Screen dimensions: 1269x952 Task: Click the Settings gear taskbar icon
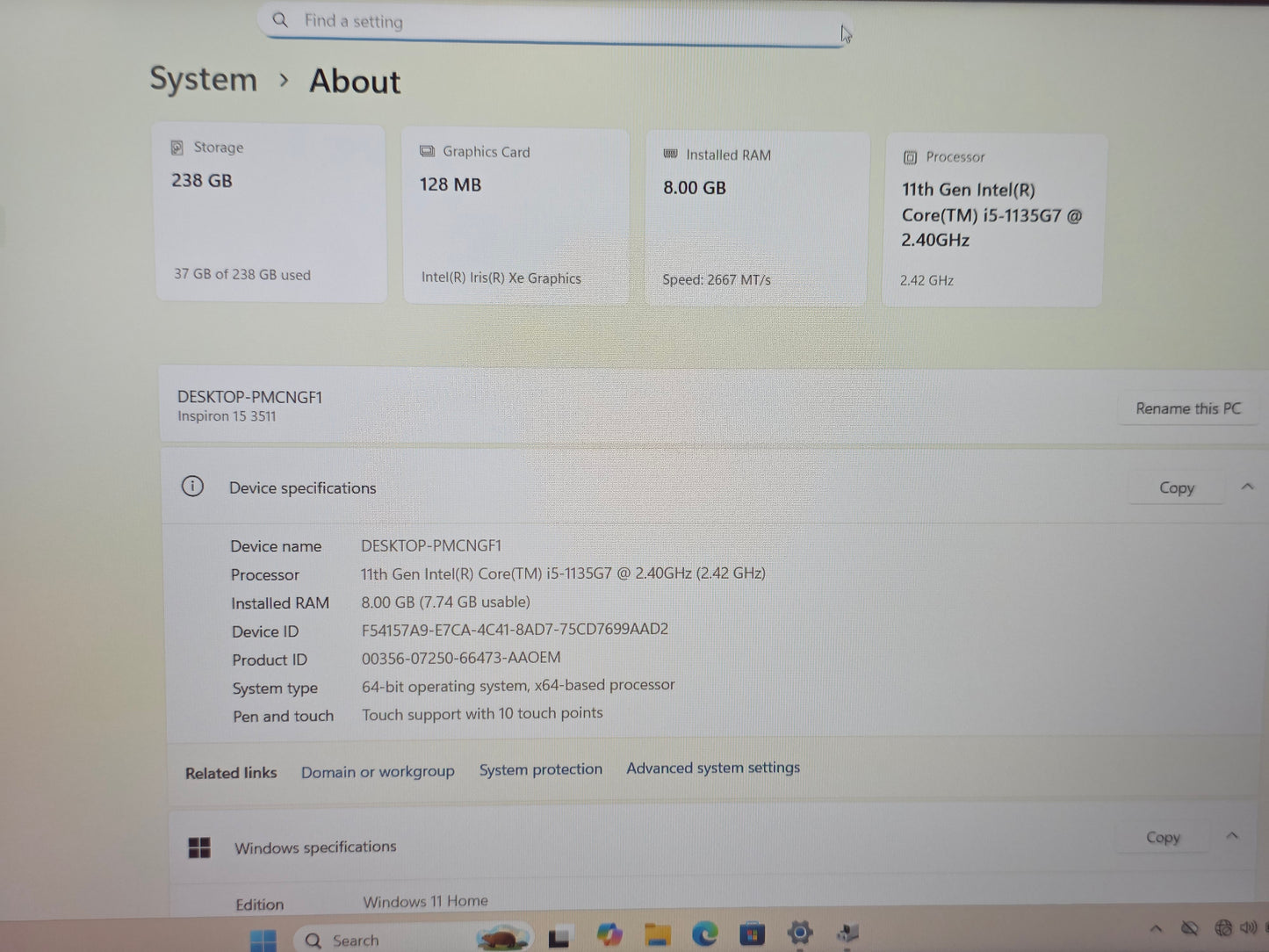tap(799, 933)
